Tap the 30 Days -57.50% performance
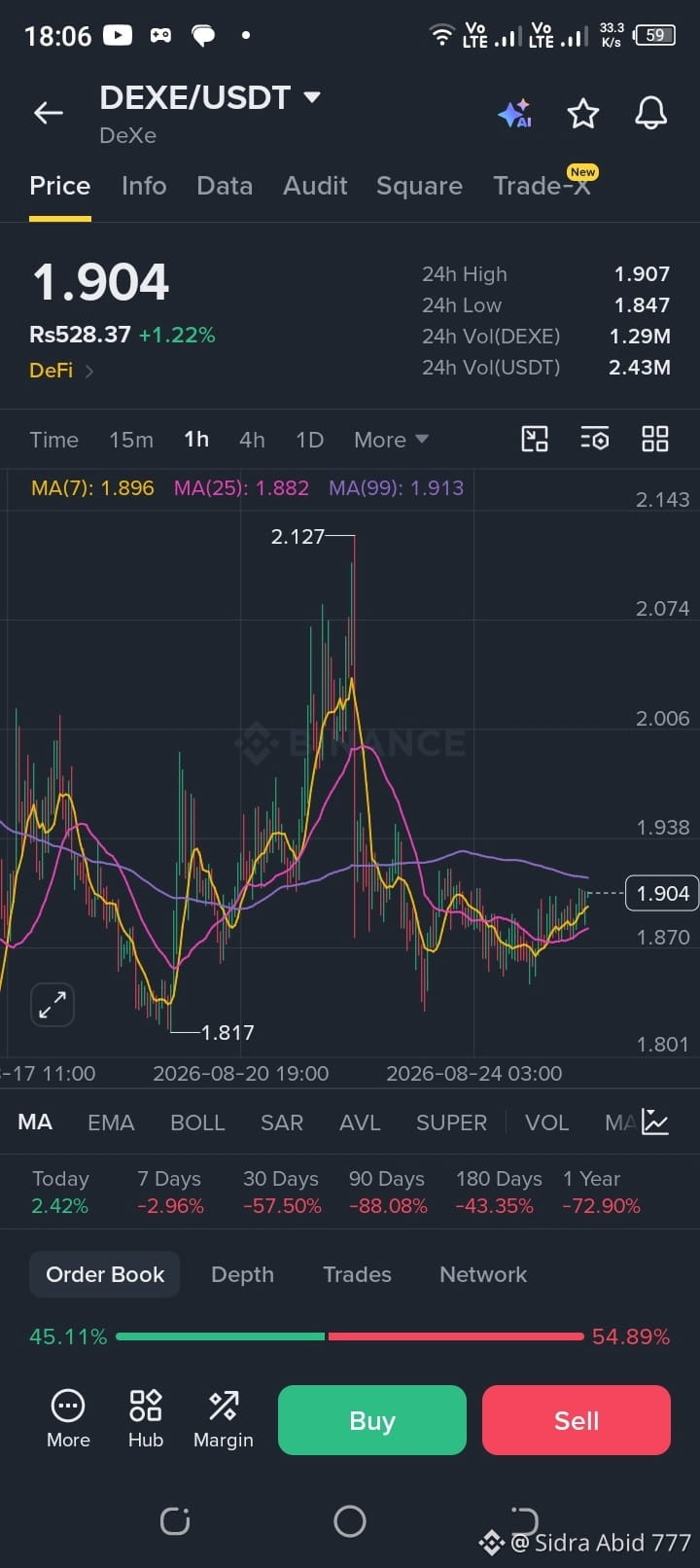Screen dimensions: 700x1568 281,1193
